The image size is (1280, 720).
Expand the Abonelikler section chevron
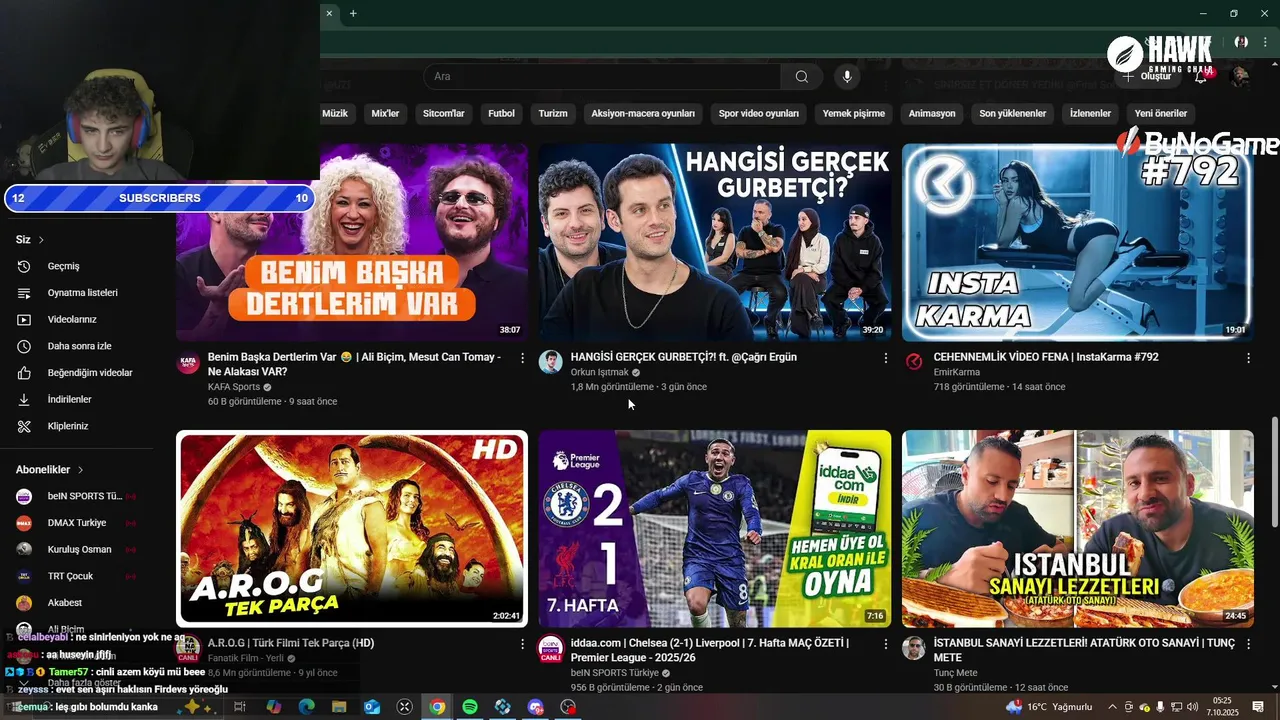pos(80,470)
